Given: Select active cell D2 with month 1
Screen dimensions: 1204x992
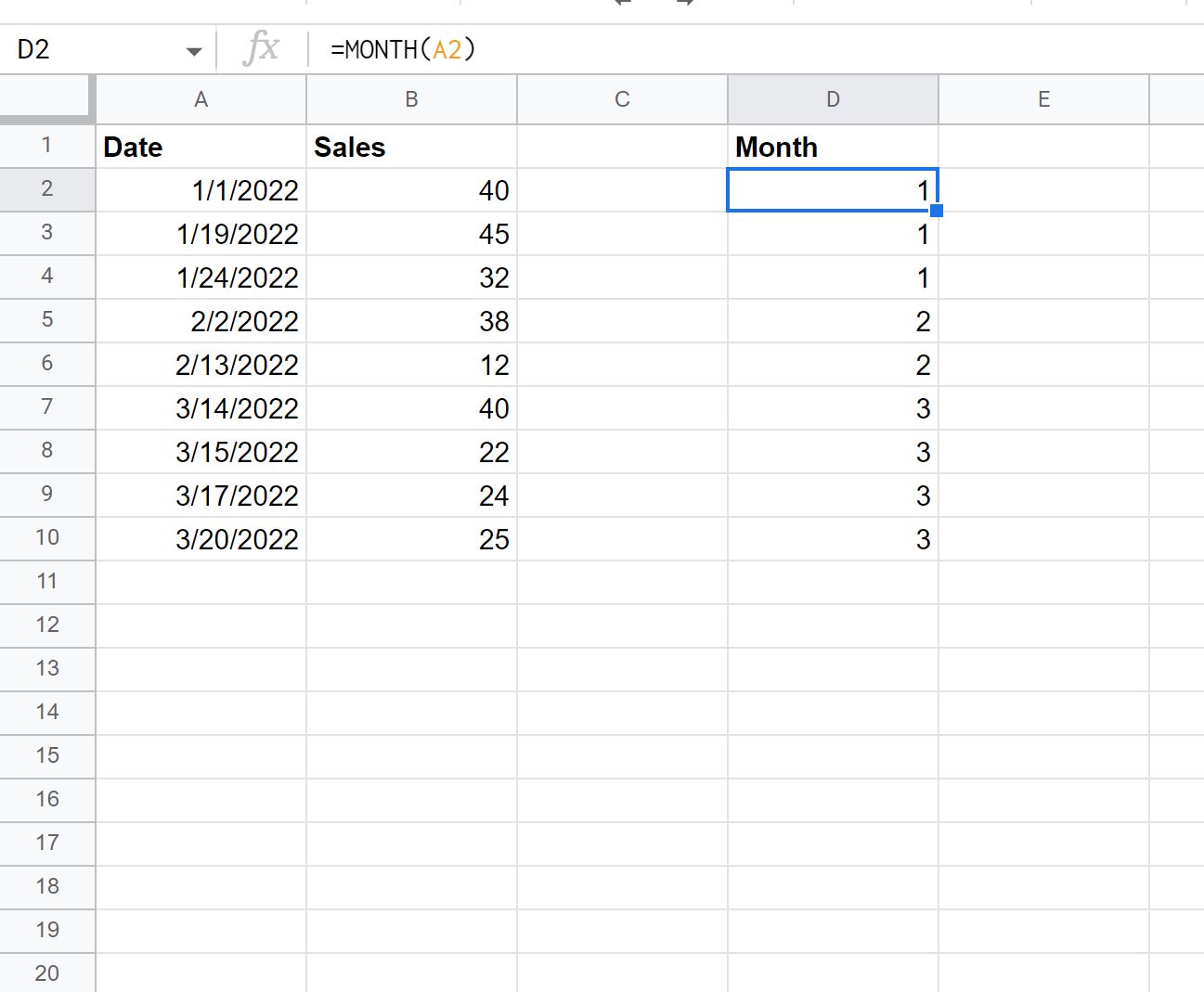Looking at the screenshot, I should [x=833, y=190].
